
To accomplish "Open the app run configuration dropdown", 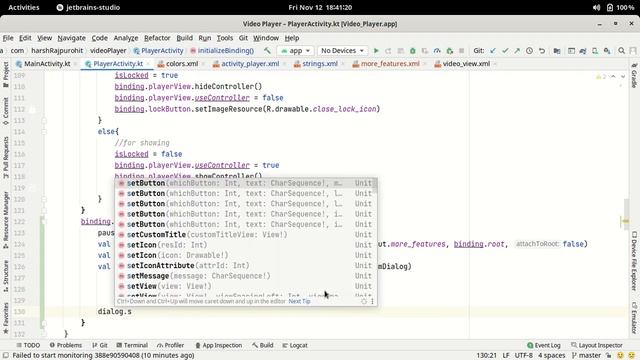I will (296, 51).
